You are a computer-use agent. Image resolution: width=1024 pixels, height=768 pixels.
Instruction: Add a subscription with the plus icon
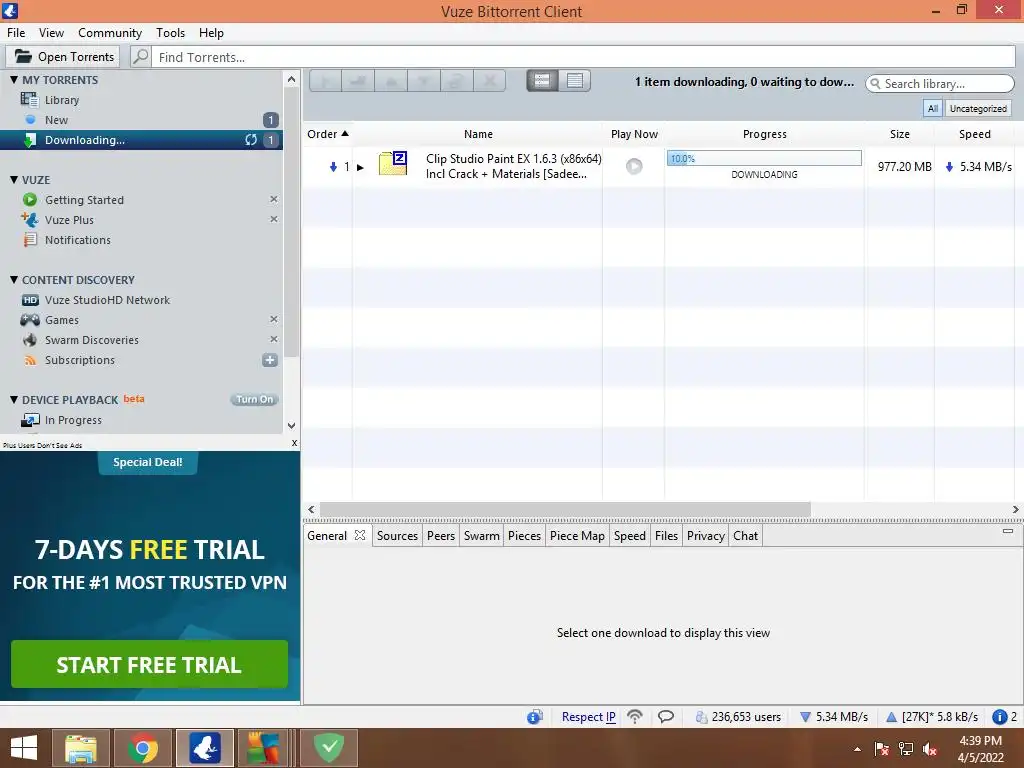pos(270,360)
